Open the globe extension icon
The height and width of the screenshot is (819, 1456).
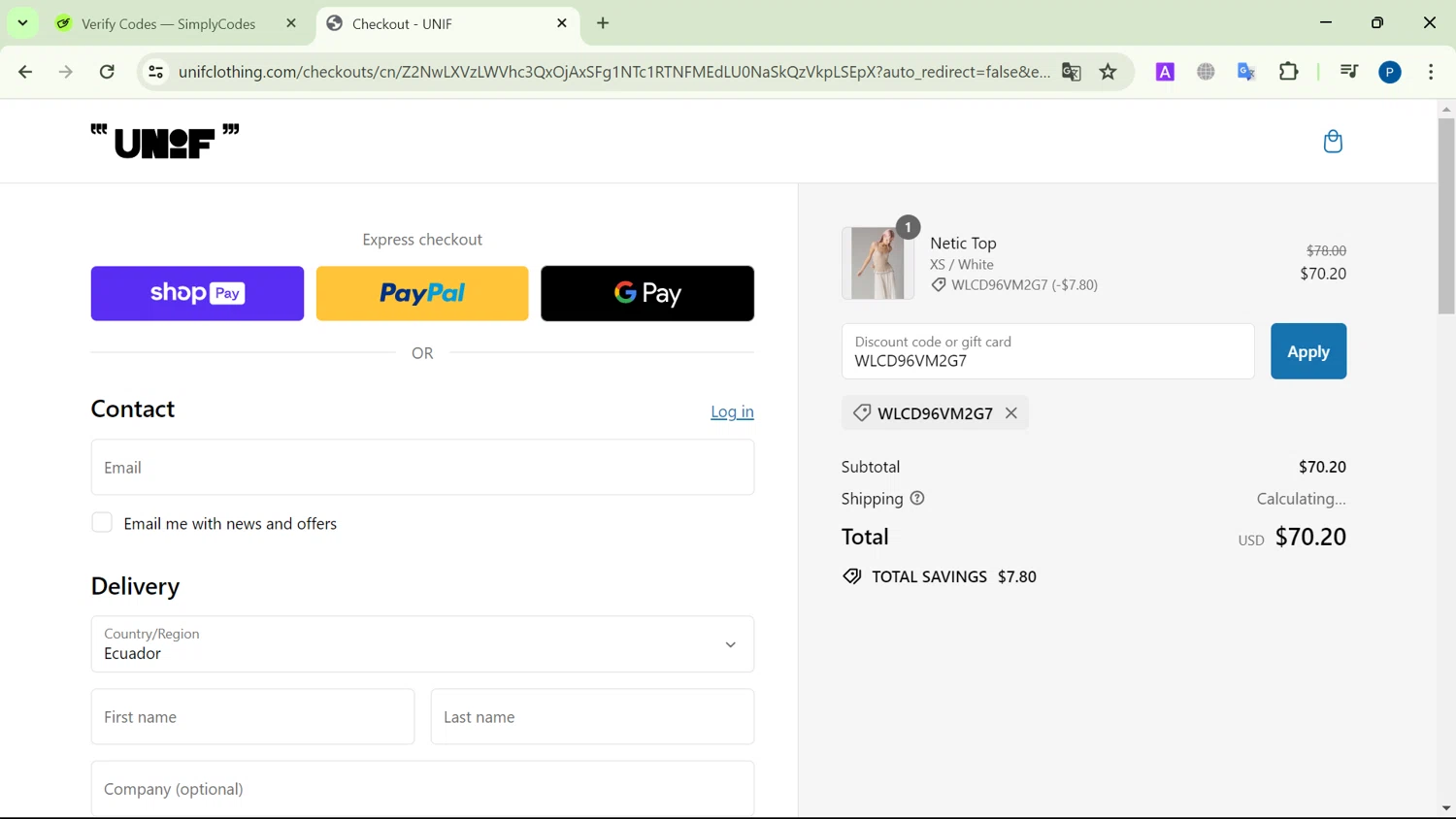pos(1206,72)
